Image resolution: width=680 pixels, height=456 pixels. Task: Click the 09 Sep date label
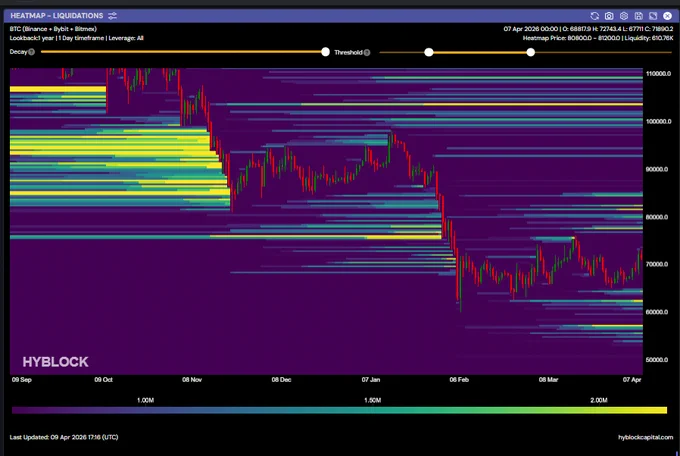click(x=22, y=380)
